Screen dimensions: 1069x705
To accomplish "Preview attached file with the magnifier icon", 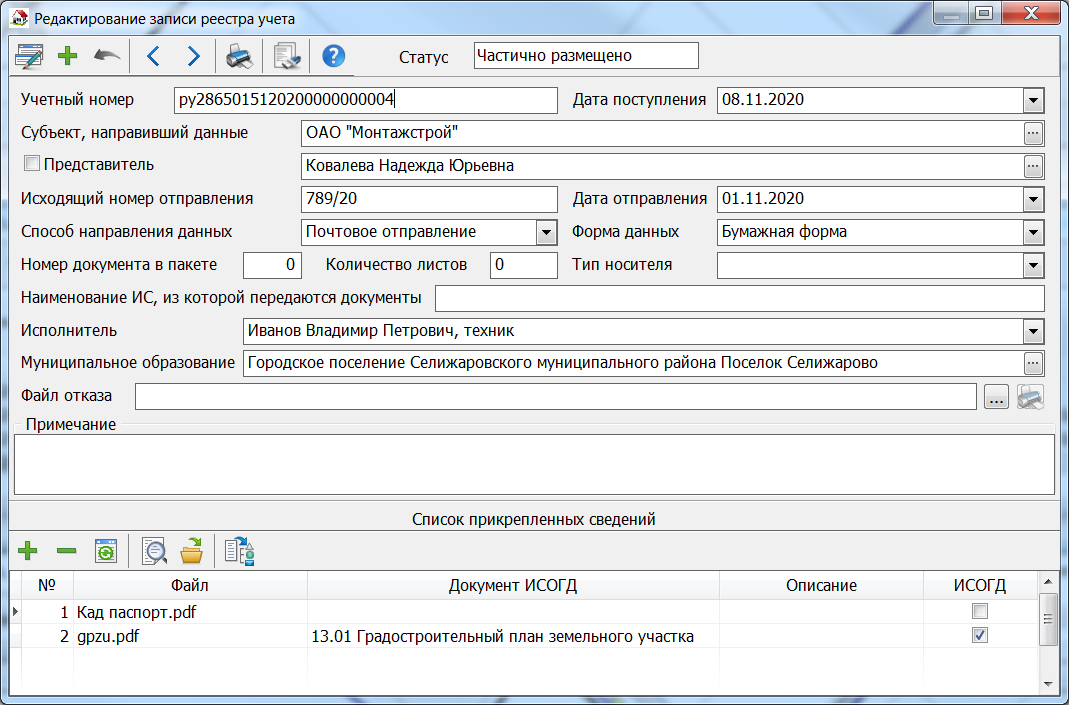I will tap(154, 550).
